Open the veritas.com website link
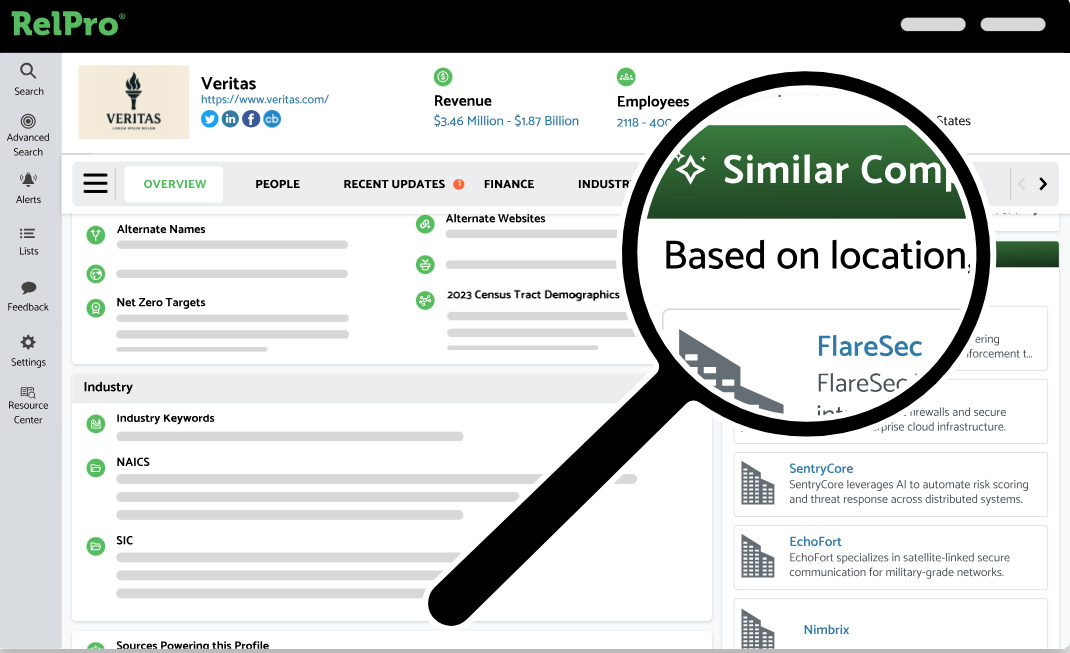Image resolution: width=1070 pixels, height=653 pixels. pyautogui.click(x=265, y=99)
